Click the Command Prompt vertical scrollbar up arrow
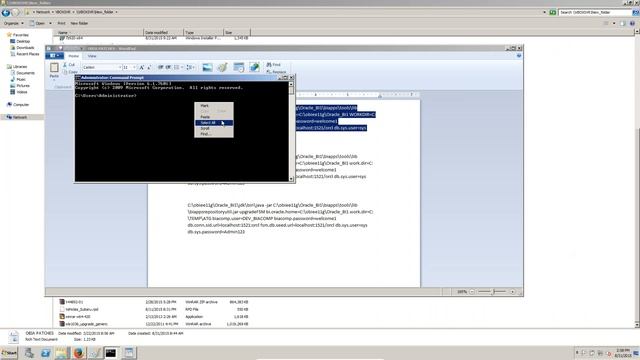The image size is (640, 360). pyautogui.click(x=291, y=84)
